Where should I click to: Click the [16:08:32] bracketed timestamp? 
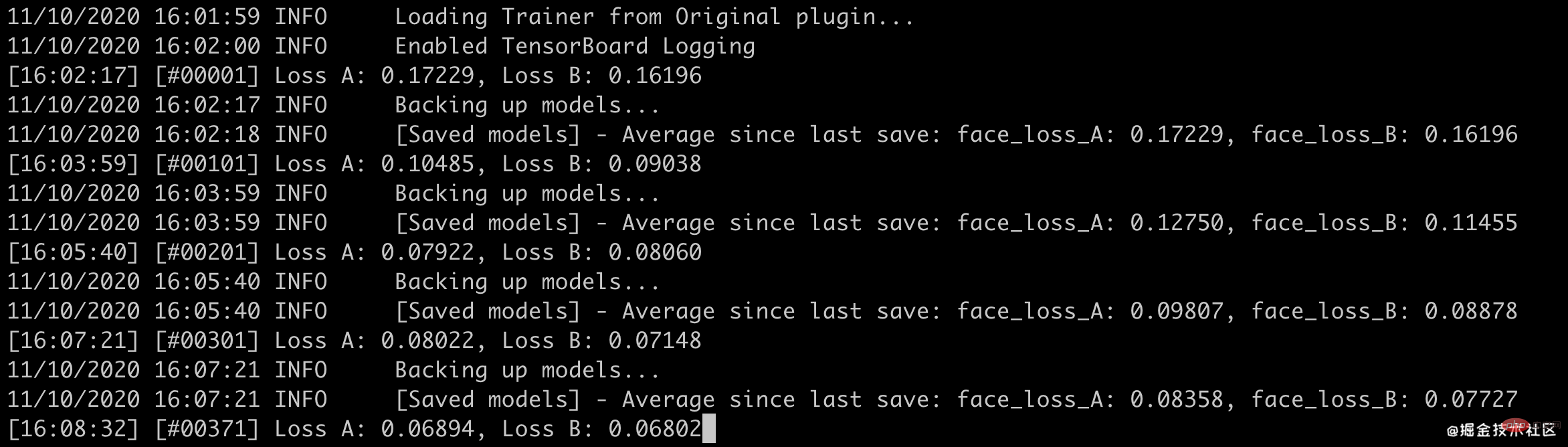(x=73, y=429)
